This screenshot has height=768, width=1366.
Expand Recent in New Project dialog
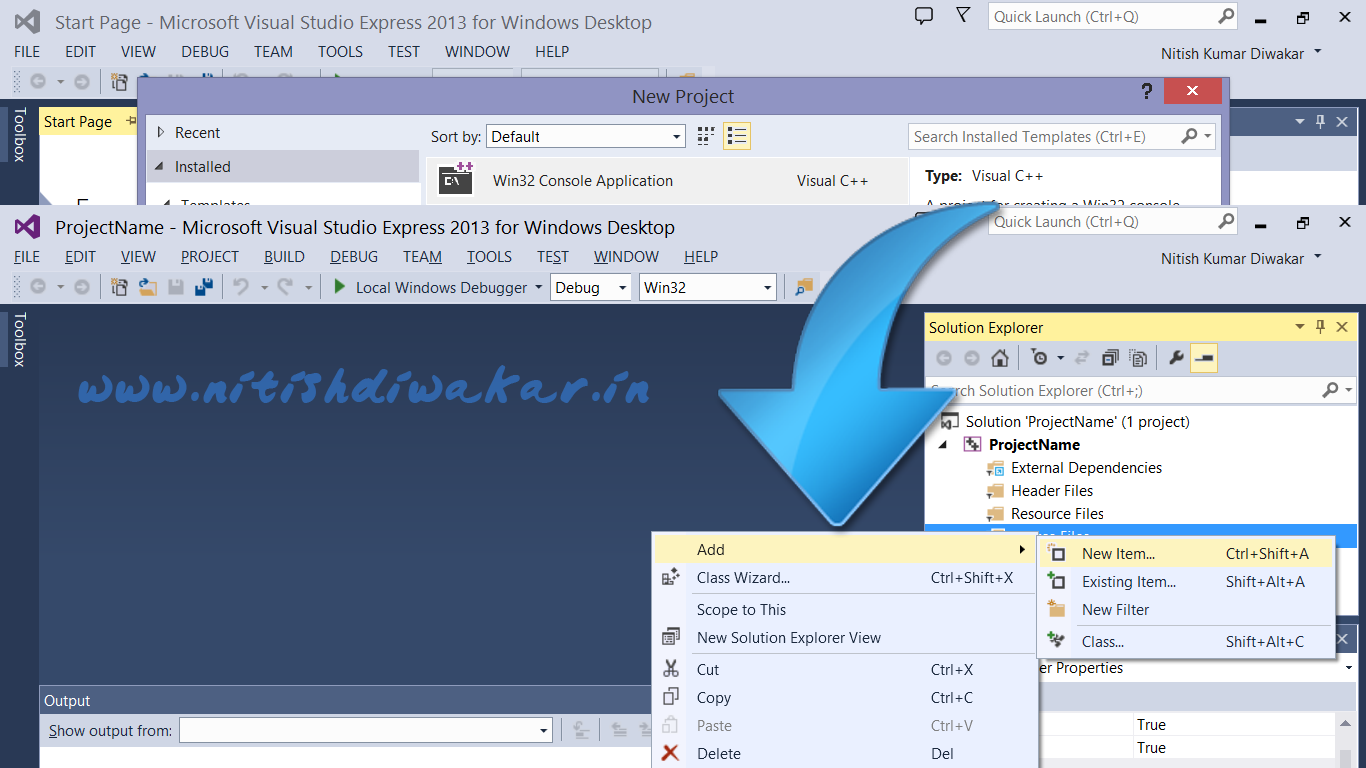[x=160, y=132]
